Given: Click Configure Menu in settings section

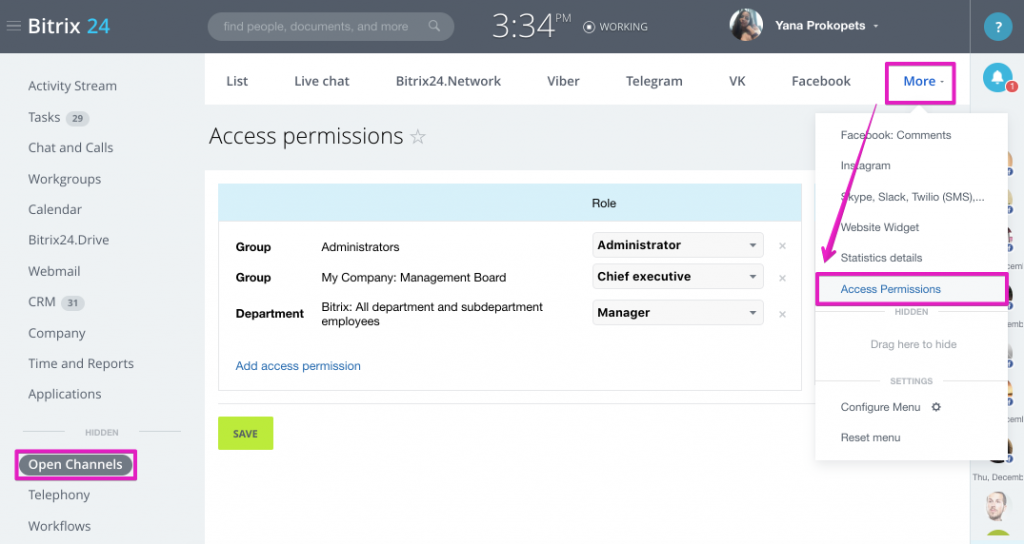Looking at the screenshot, I should 880,407.
